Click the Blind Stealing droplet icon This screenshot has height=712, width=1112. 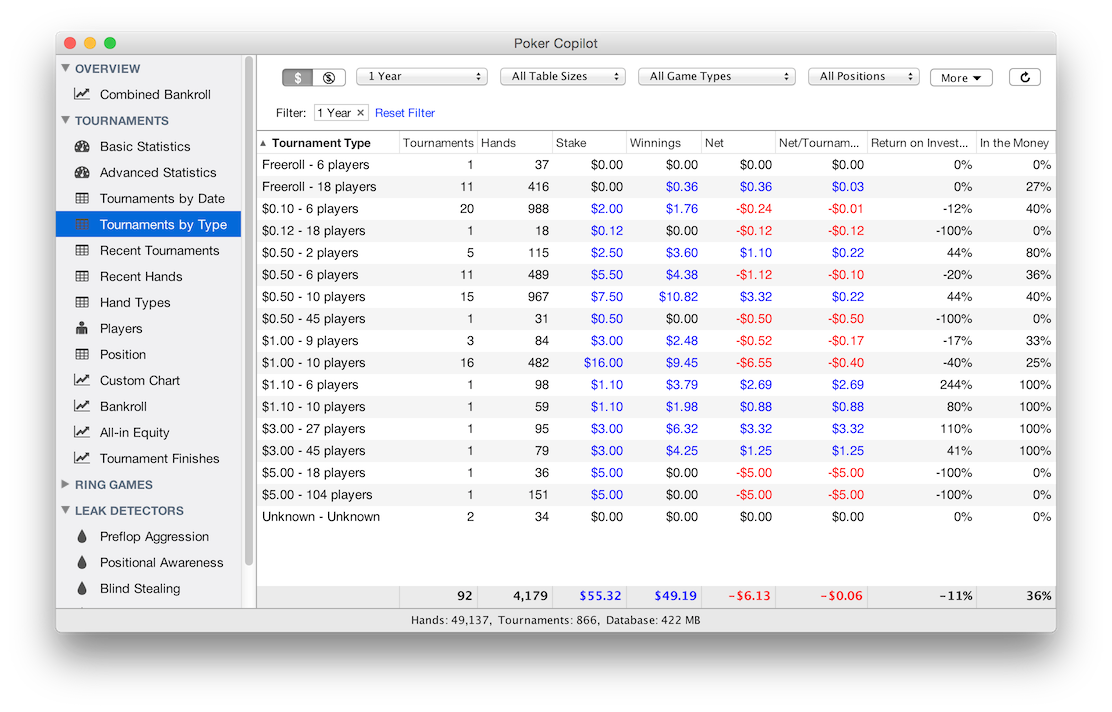[82, 588]
